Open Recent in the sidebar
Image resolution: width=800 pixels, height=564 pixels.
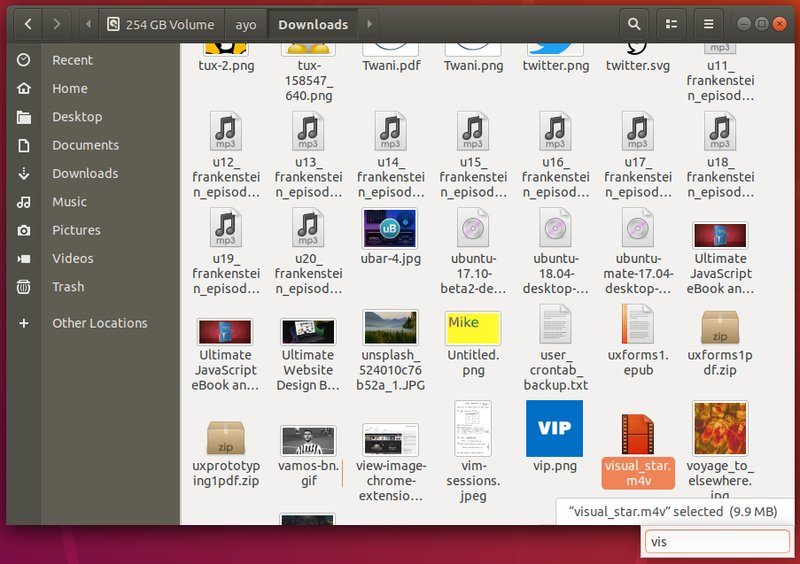point(72,60)
